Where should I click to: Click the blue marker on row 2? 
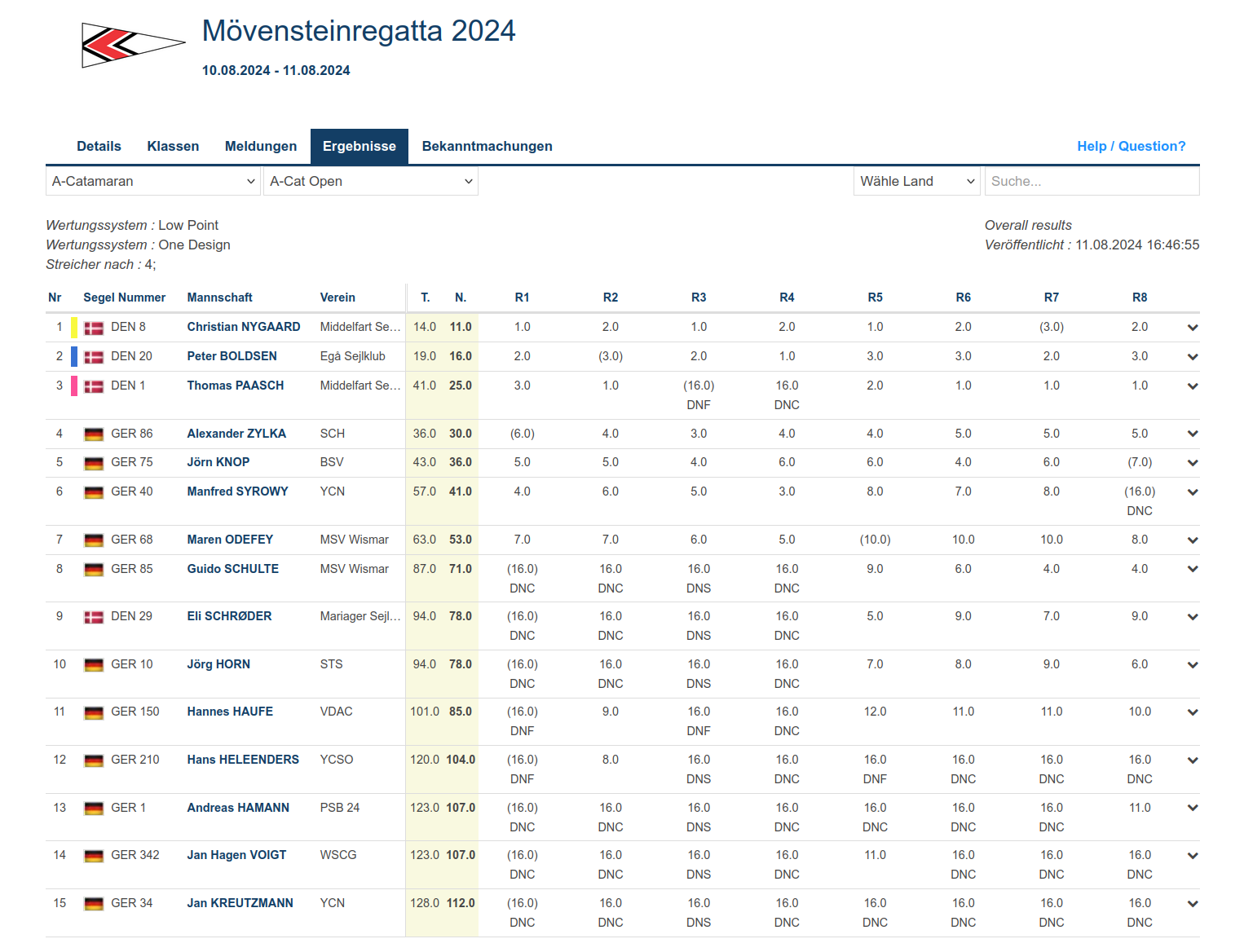pos(74,357)
